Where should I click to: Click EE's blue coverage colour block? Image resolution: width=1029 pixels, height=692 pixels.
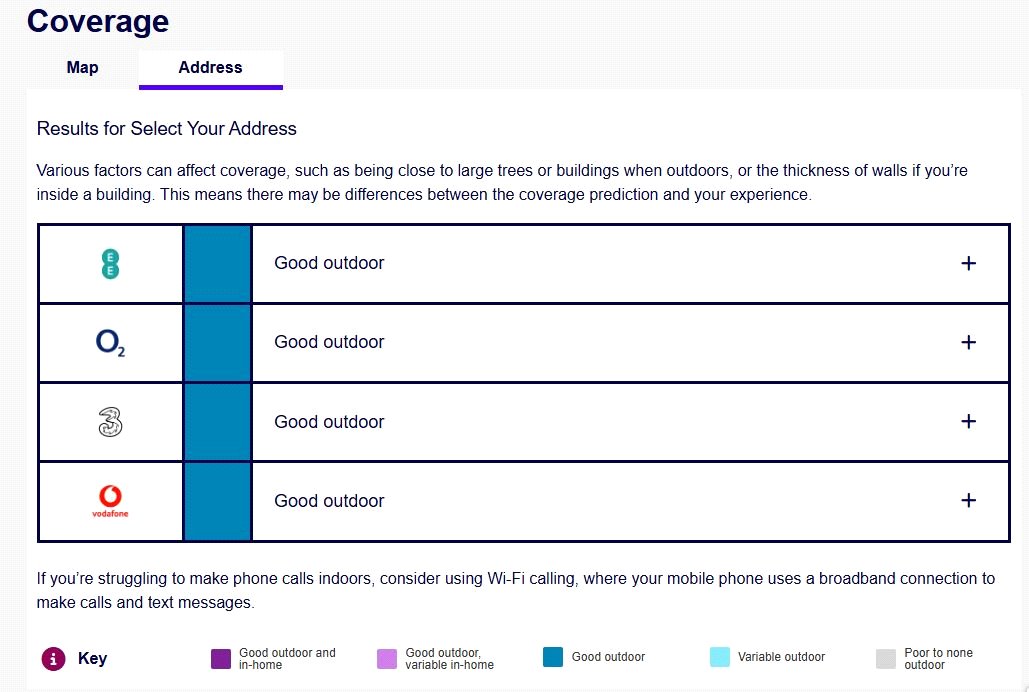click(217, 264)
